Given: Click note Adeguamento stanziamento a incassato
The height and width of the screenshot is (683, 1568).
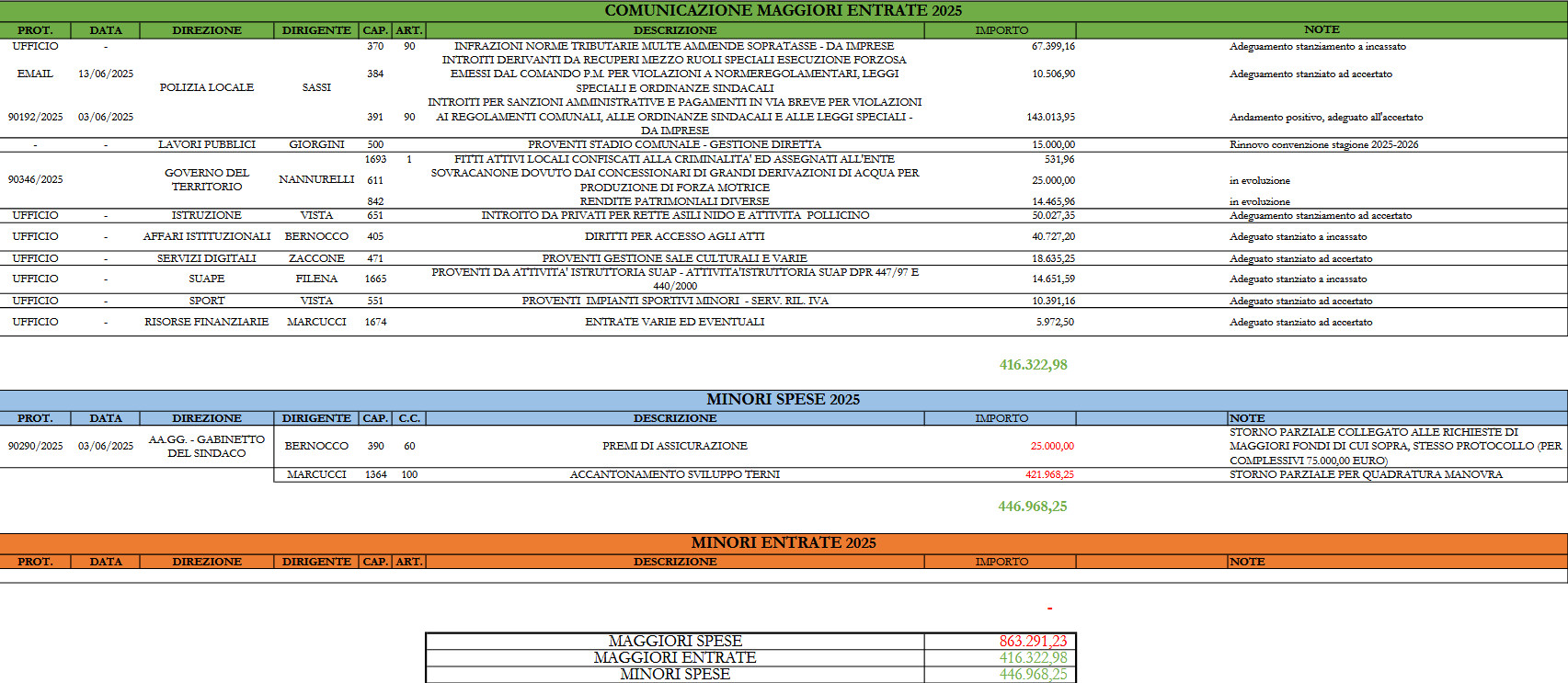Looking at the screenshot, I should pyautogui.click(x=1317, y=46).
